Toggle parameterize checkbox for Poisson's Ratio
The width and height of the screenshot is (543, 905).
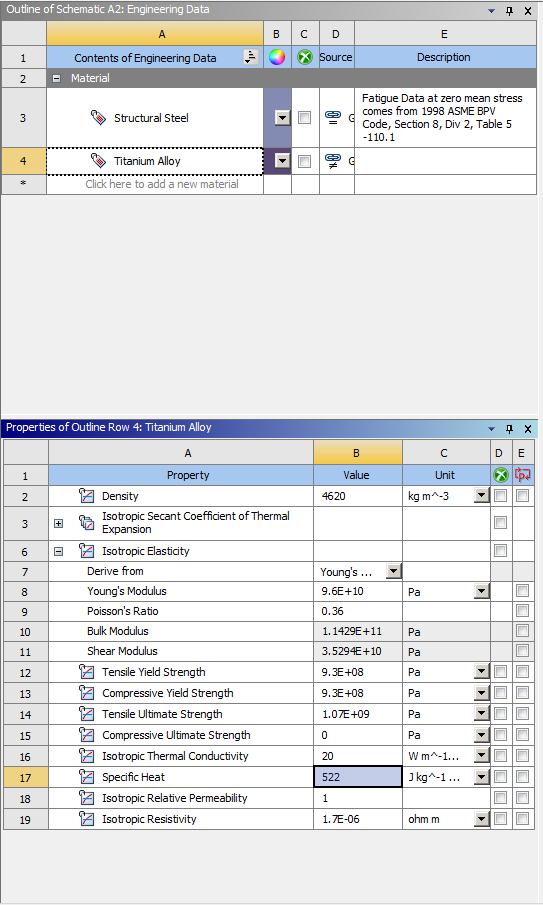pos(523,610)
